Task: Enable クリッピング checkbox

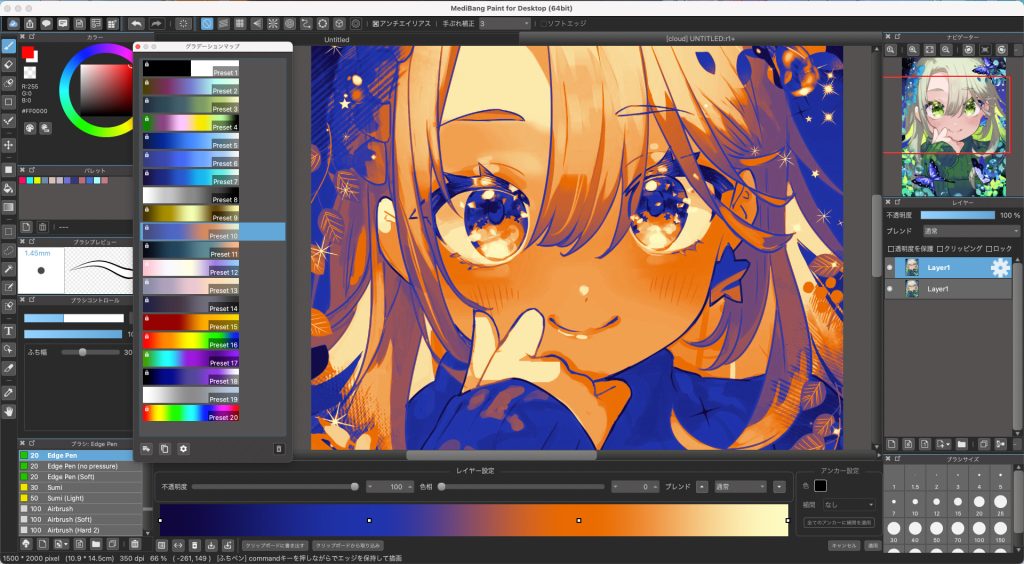Action: tap(940, 249)
